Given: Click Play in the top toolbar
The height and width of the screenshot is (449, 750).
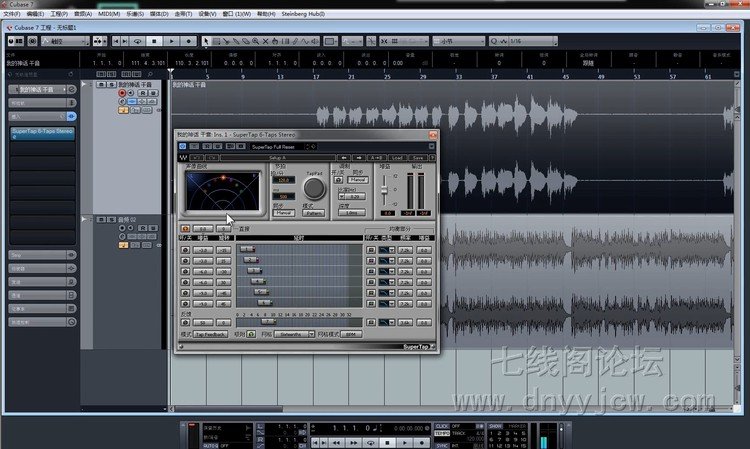Looking at the screenshot, I should (x=171, y=42).
